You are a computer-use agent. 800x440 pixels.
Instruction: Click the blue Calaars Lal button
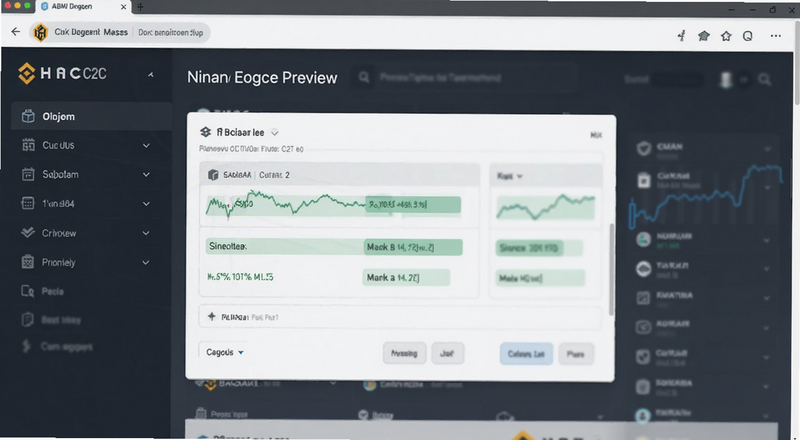[x=526, y=354]
